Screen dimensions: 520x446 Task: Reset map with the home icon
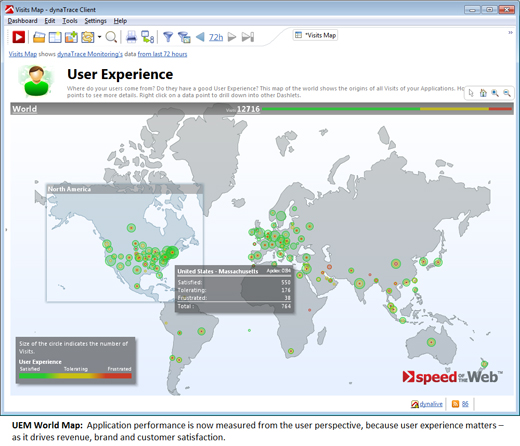point(483,93)
